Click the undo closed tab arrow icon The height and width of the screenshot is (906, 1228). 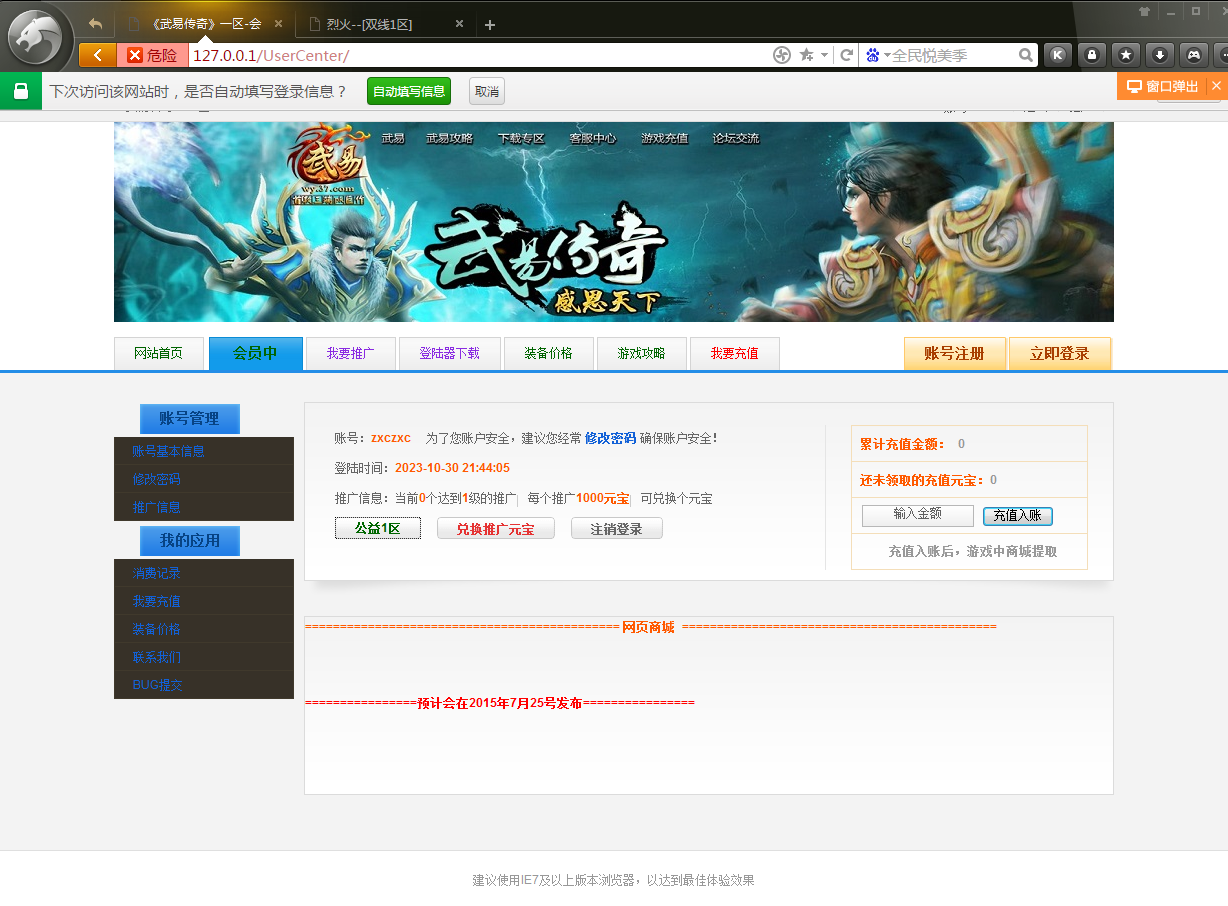pos(95,24)
